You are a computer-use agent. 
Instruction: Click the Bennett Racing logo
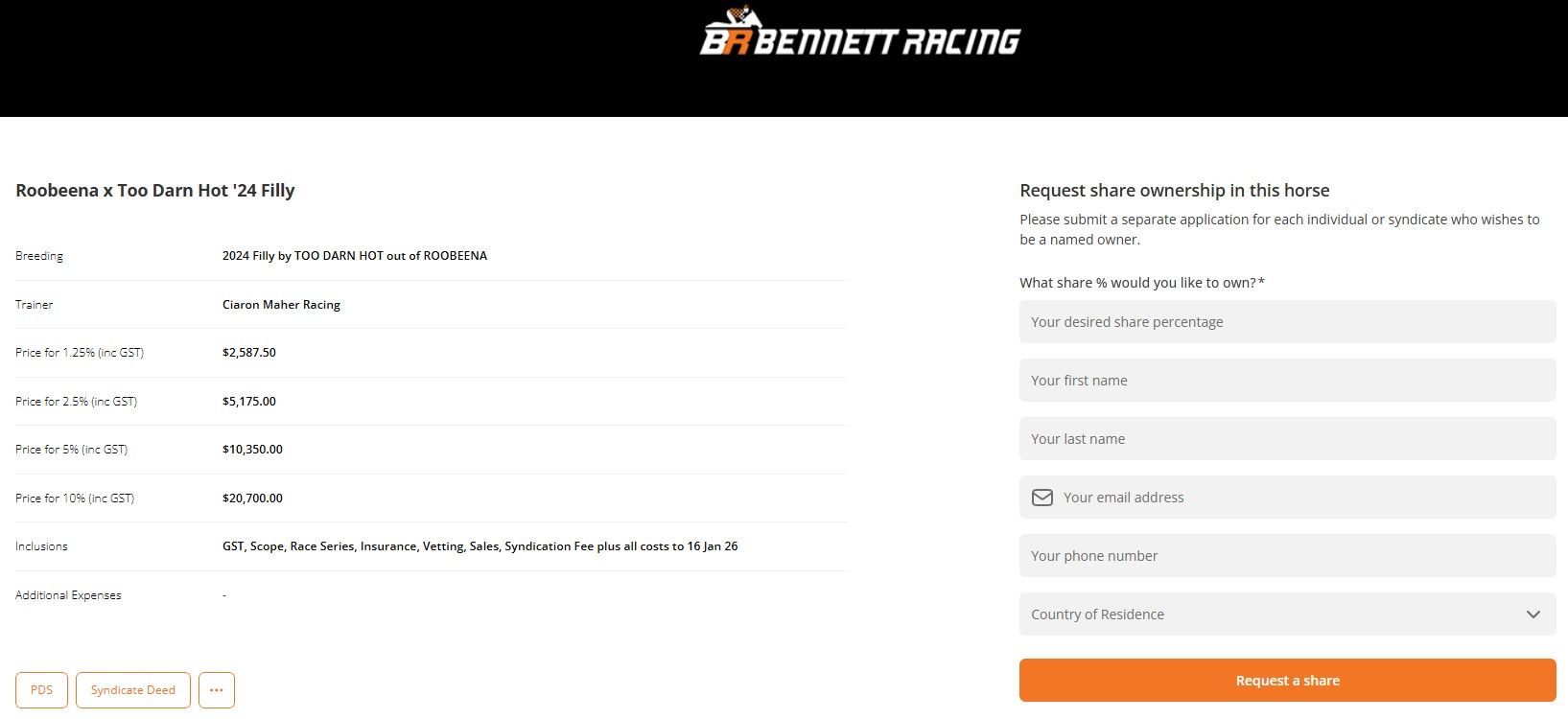tap(859, 35)
